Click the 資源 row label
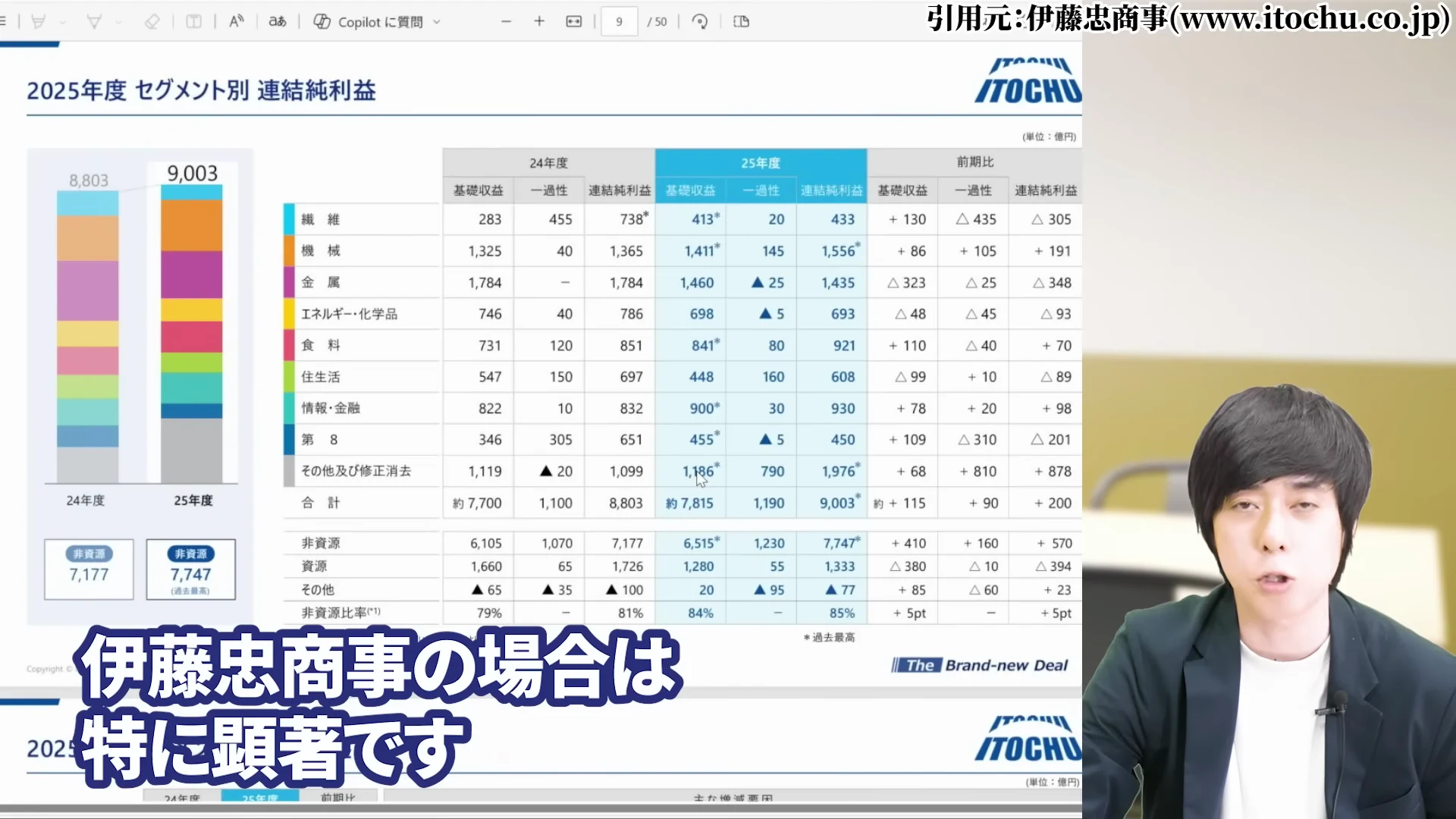Image resolution: width=1456 pixels, height=819 pixels. [x=314, y=566]
